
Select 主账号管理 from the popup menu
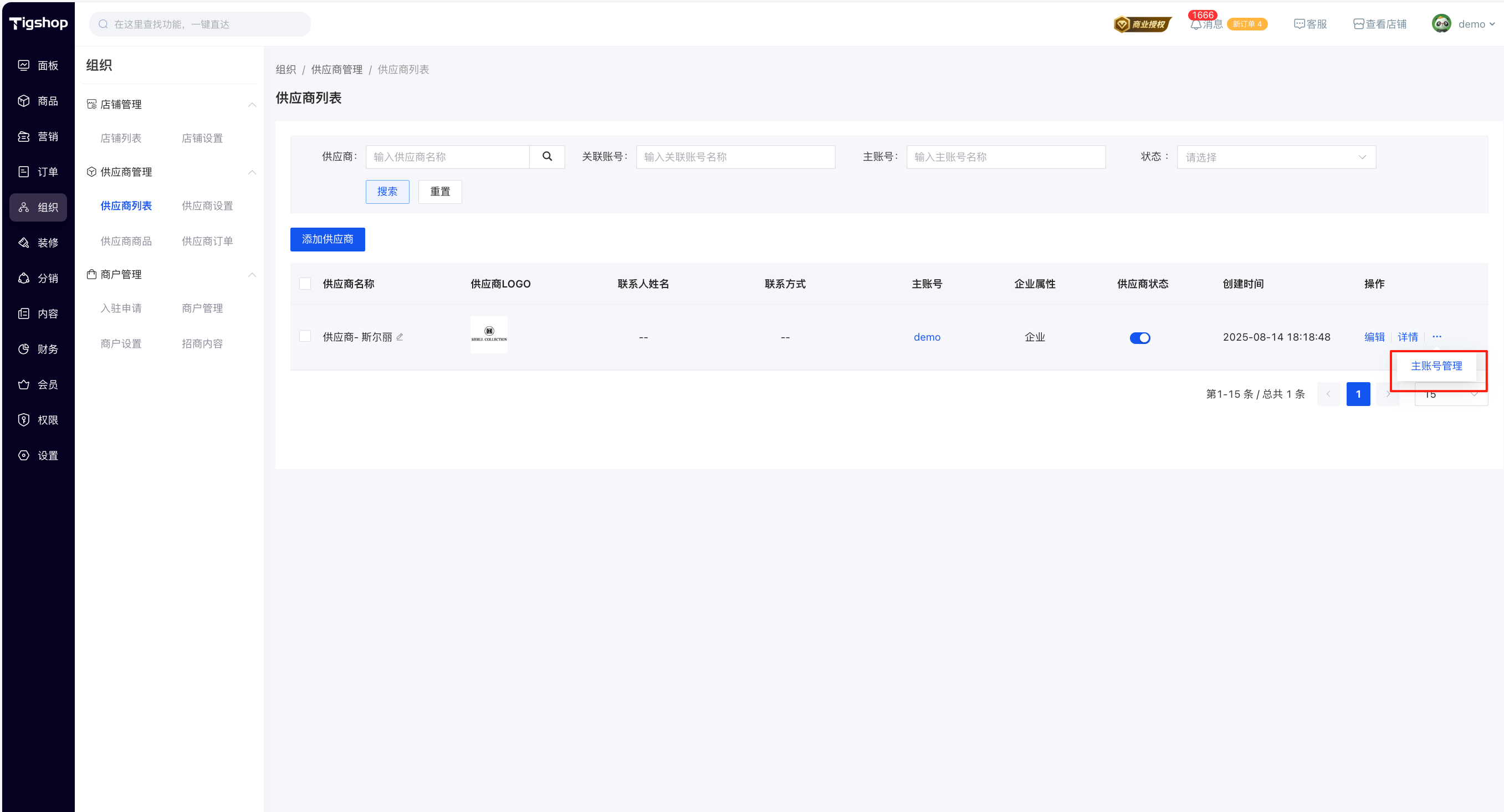click(x=1436, y=366)
